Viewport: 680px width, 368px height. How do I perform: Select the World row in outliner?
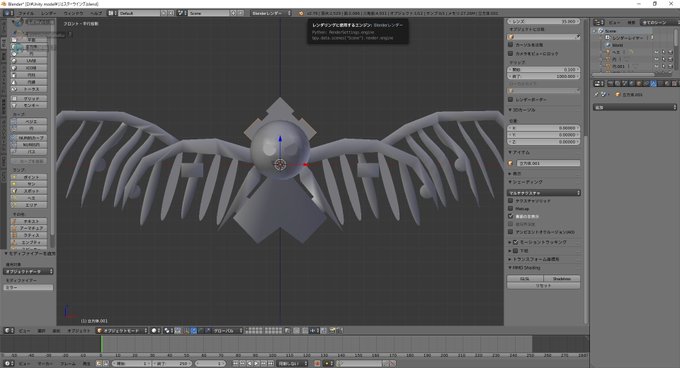(x=617, y=45)
